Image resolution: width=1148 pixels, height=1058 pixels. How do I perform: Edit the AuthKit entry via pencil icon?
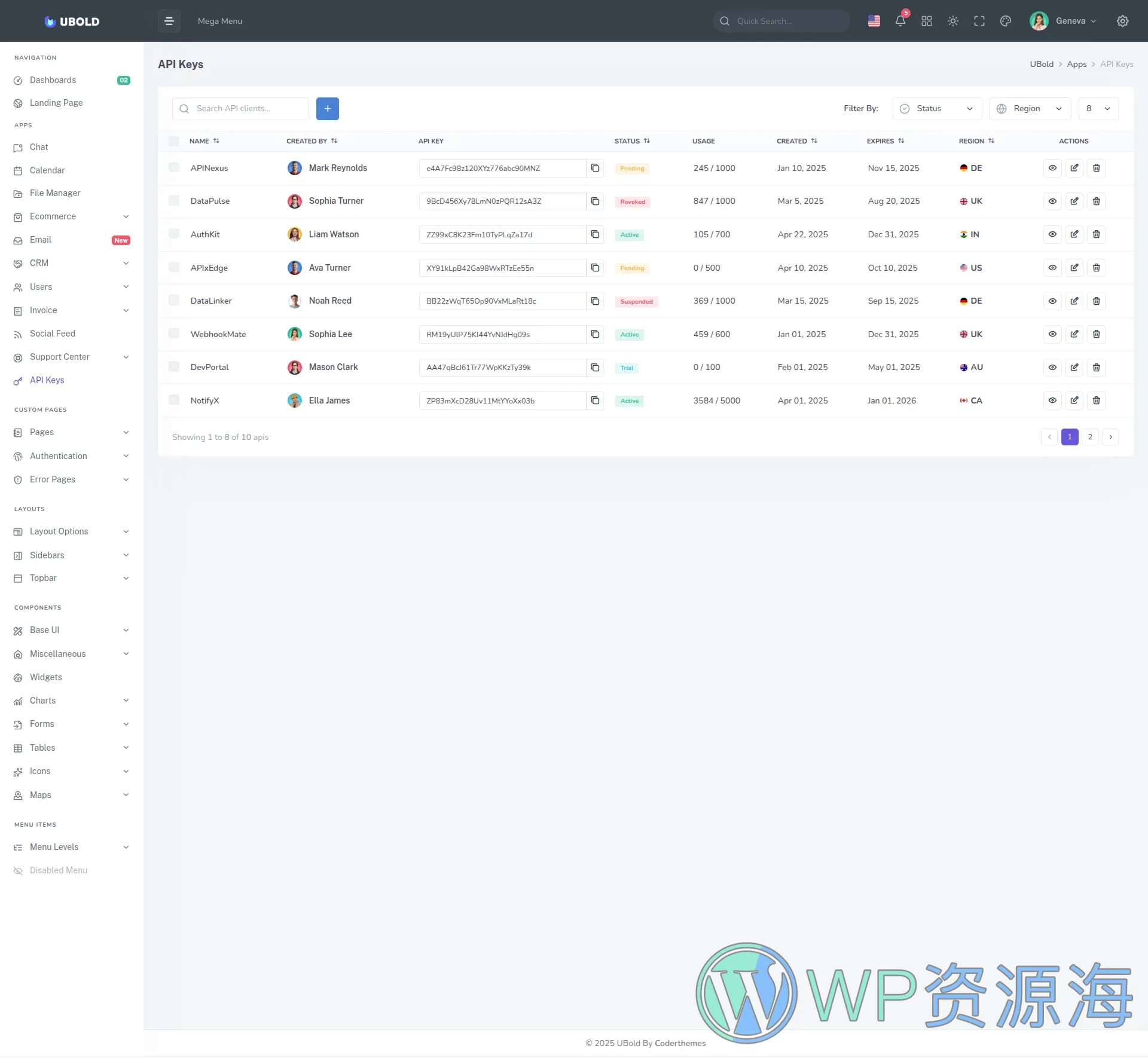1074,234
